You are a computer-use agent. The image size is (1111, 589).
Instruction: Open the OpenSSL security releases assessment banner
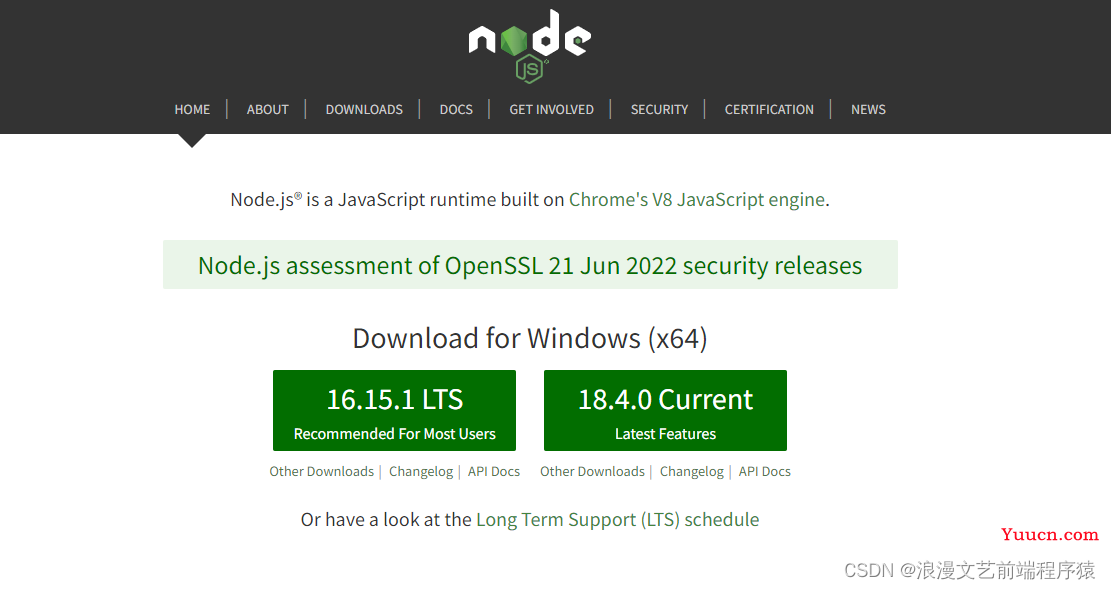[530, 265]
